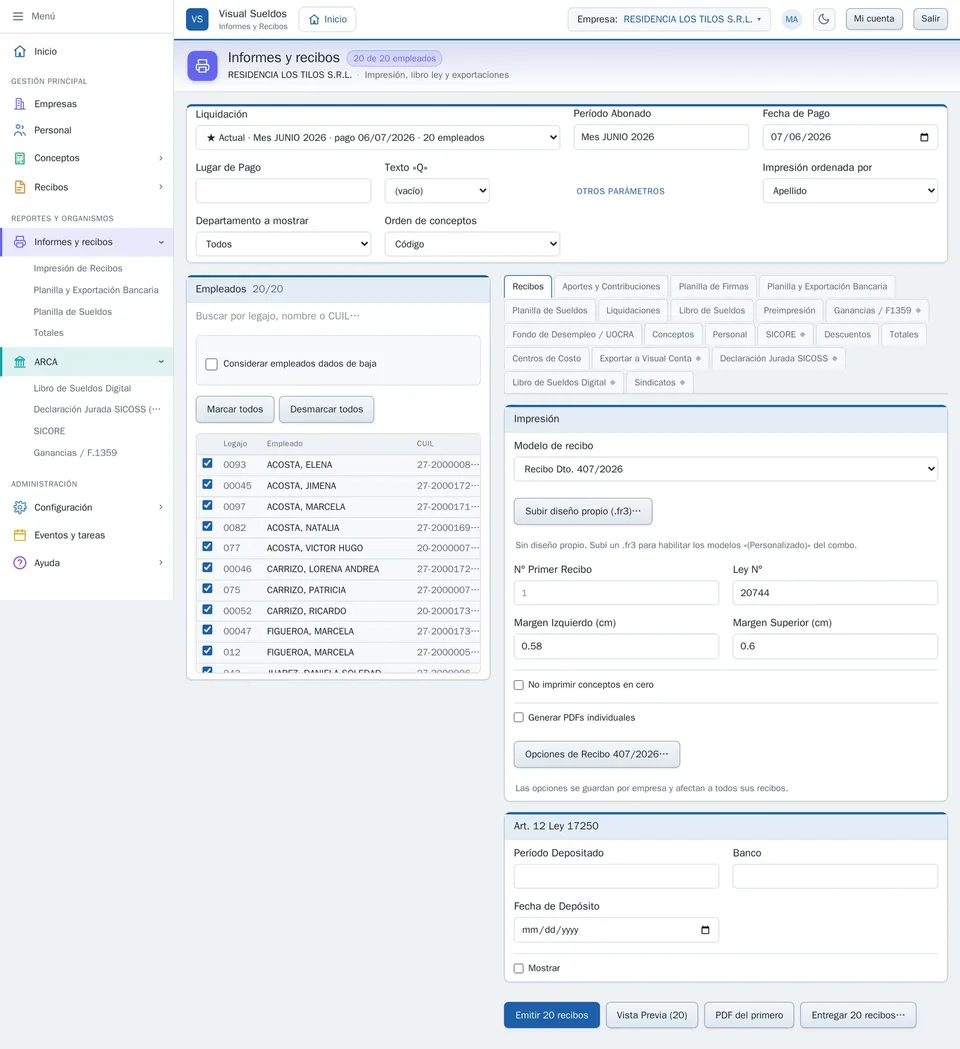
Task: Click the Eventos y tareas calendar icon
Action: click(20, 535)
